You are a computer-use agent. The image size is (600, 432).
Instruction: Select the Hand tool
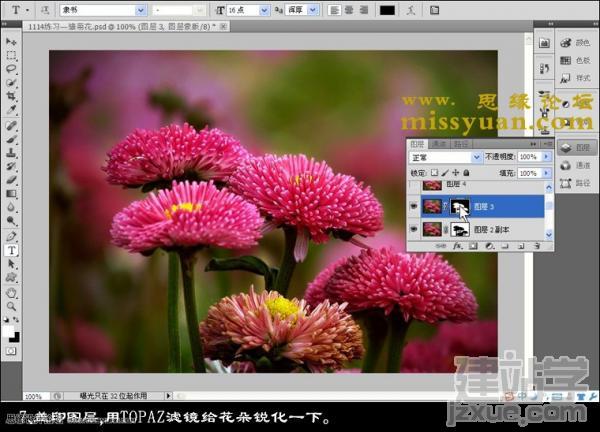[11, 293]
